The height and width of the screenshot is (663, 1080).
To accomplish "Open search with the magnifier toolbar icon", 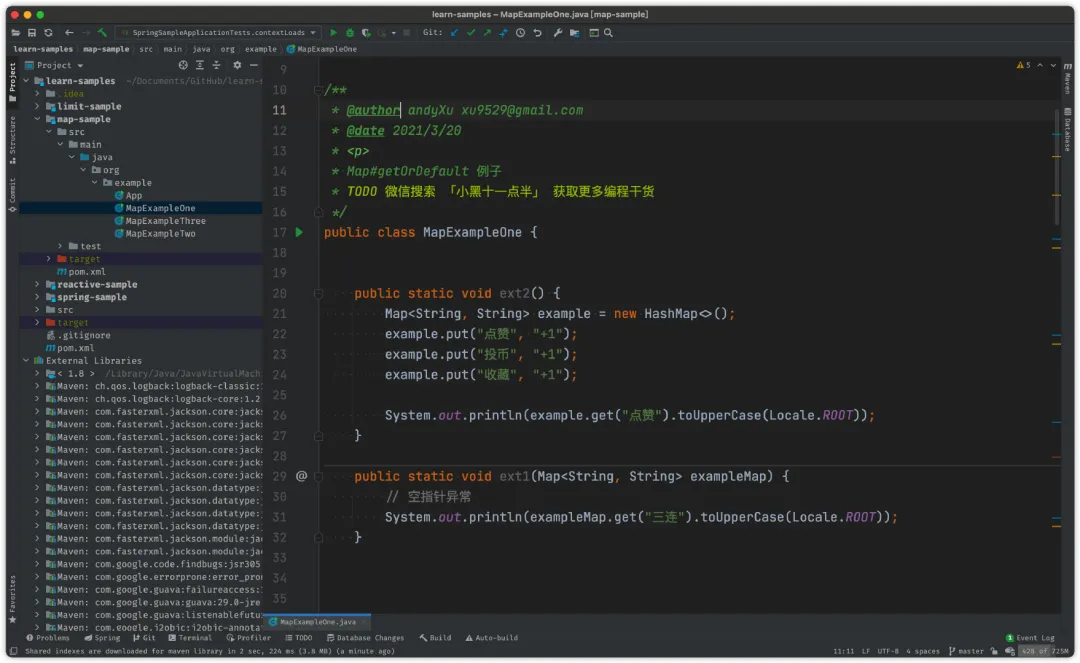I will 607,33.
